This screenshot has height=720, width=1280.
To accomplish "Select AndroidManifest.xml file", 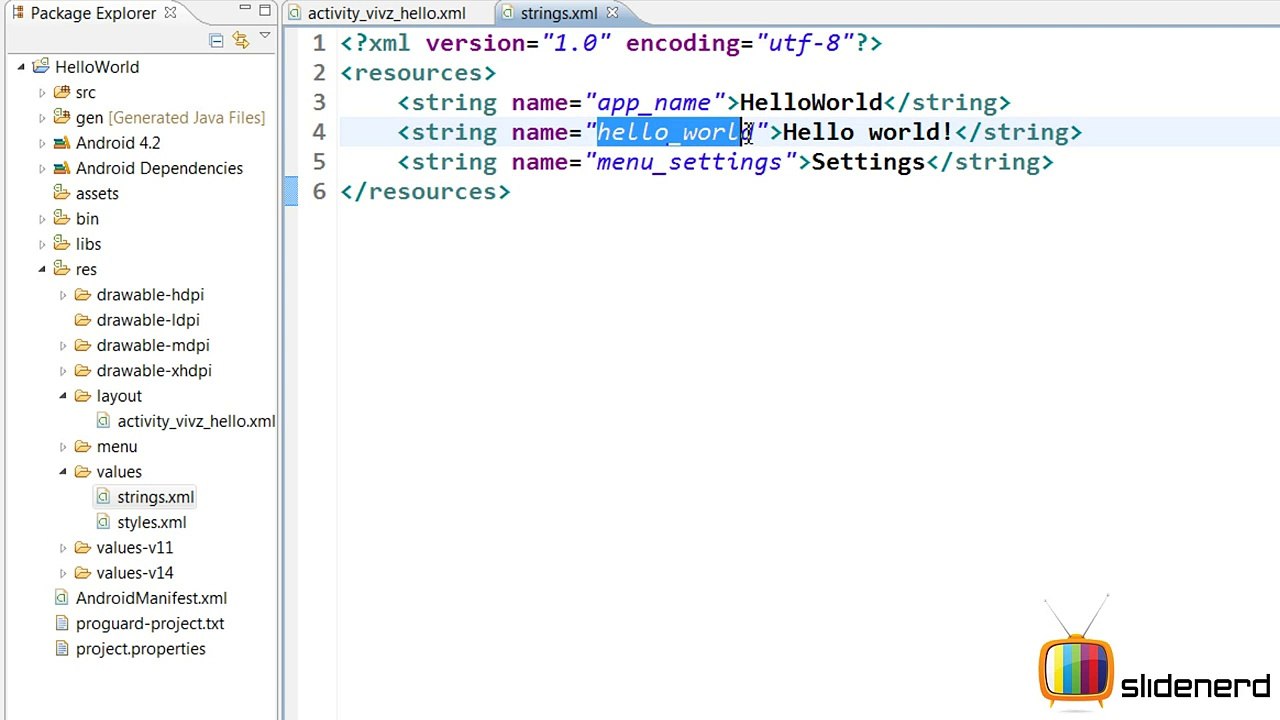I will pos(151,598).
